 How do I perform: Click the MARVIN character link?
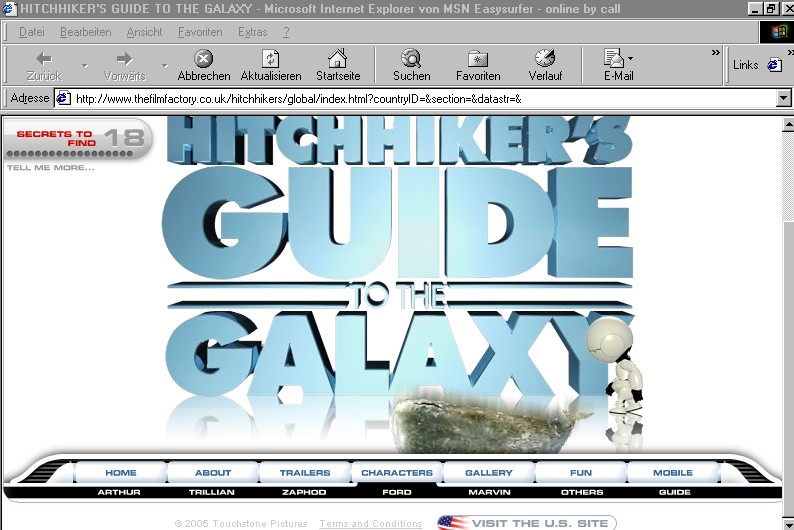click(x=488, y=492)
